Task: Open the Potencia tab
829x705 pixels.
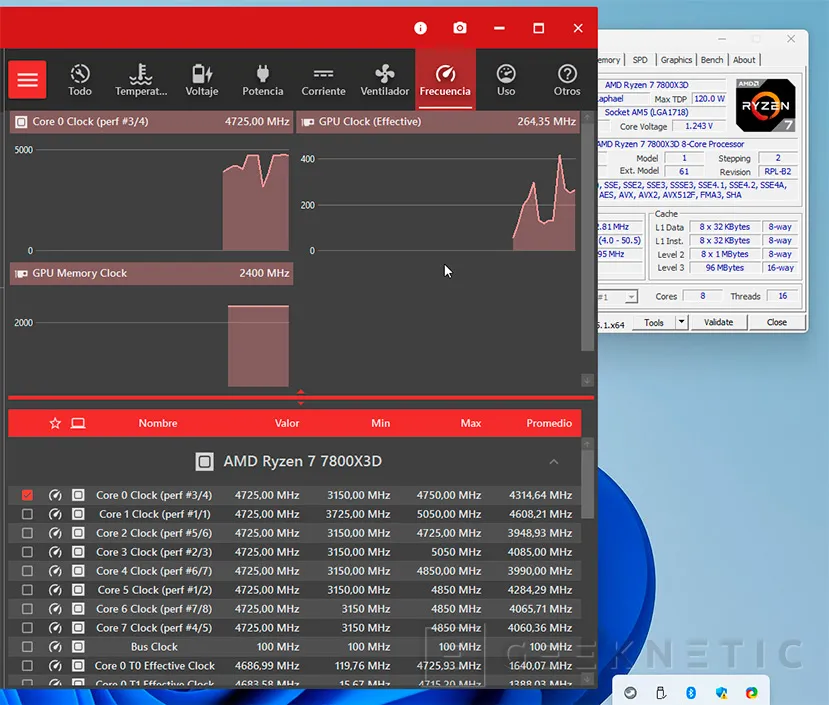Action: tap(263, 80)
